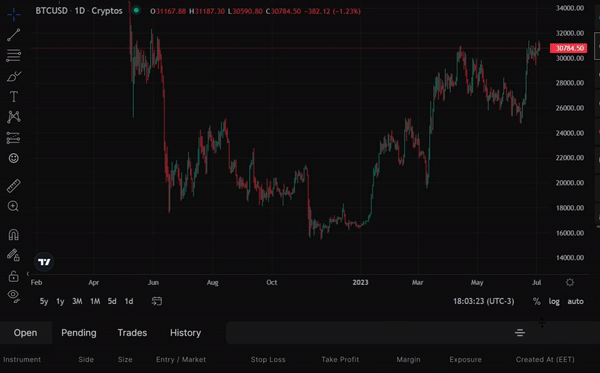This screenshot has height=373, width=600.
Task: Click the 34000.00 price axis label
Action: [x=570, y=8]
